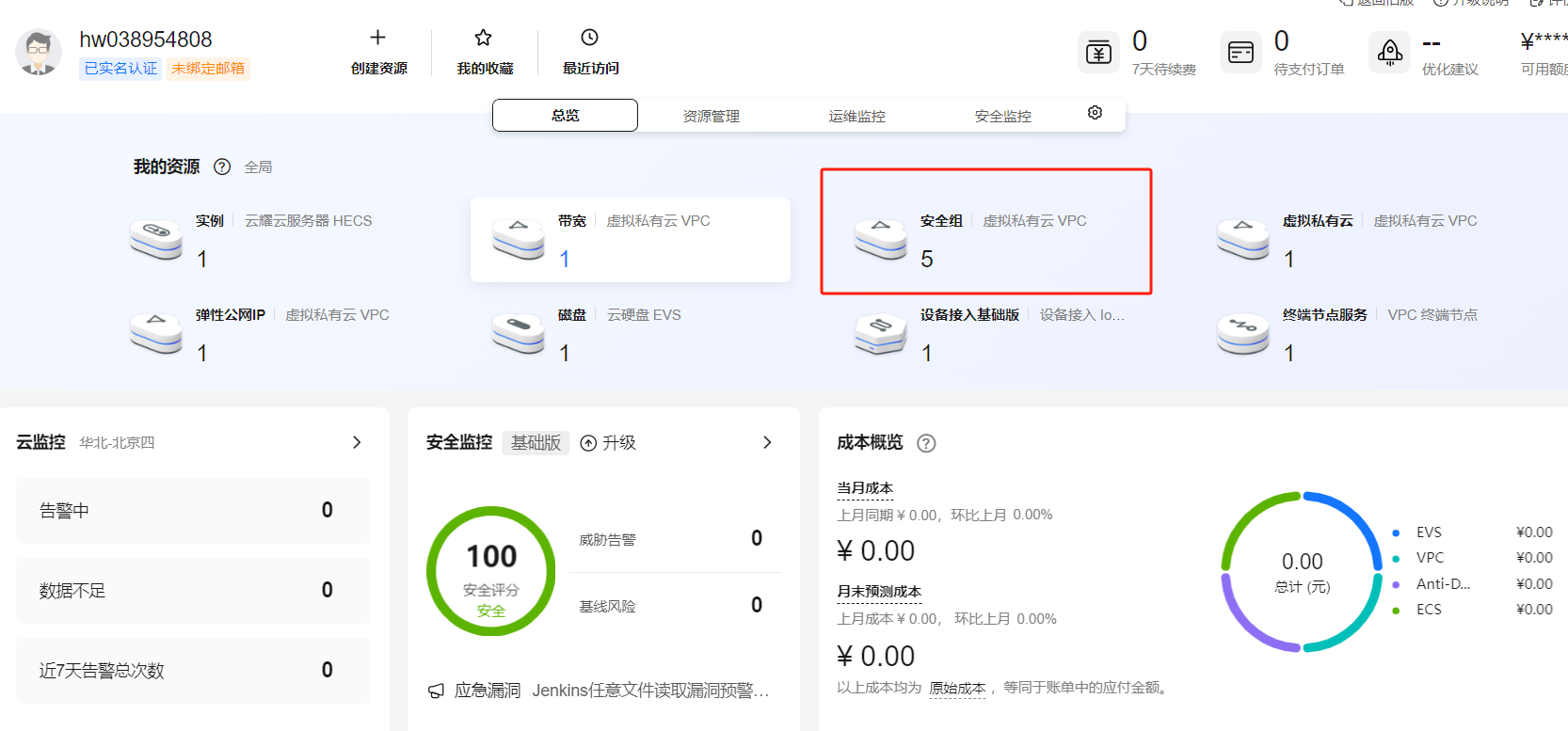Click the 优化建议 label
1568x731 pixels.
1449,70
